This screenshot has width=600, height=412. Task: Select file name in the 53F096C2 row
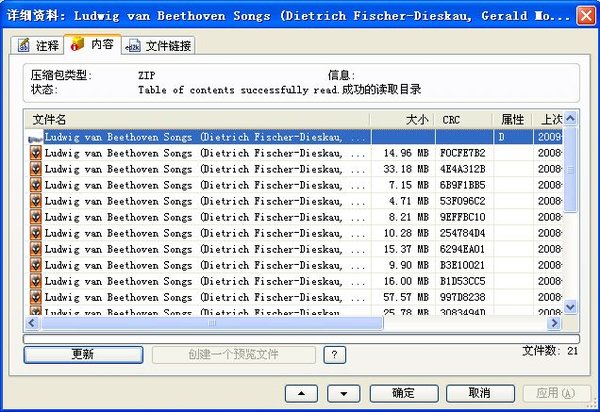pyautogui.click(x=205, y=202)
